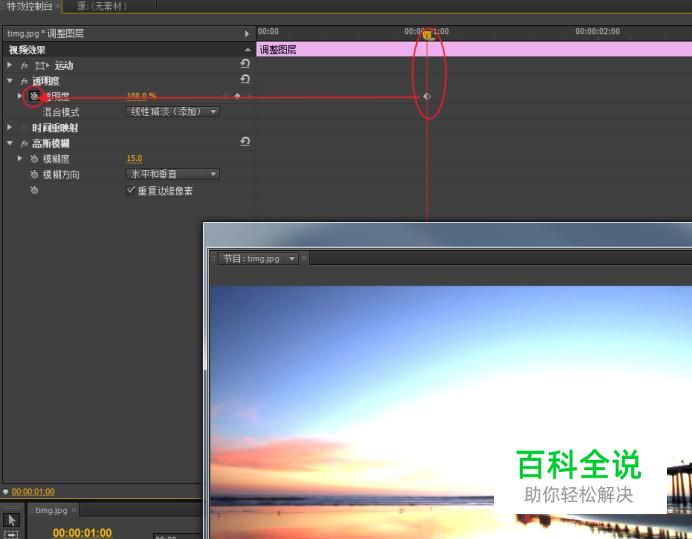Select the Selection arrow tool
Screen dimensions: 692x539
pos(11,520)
